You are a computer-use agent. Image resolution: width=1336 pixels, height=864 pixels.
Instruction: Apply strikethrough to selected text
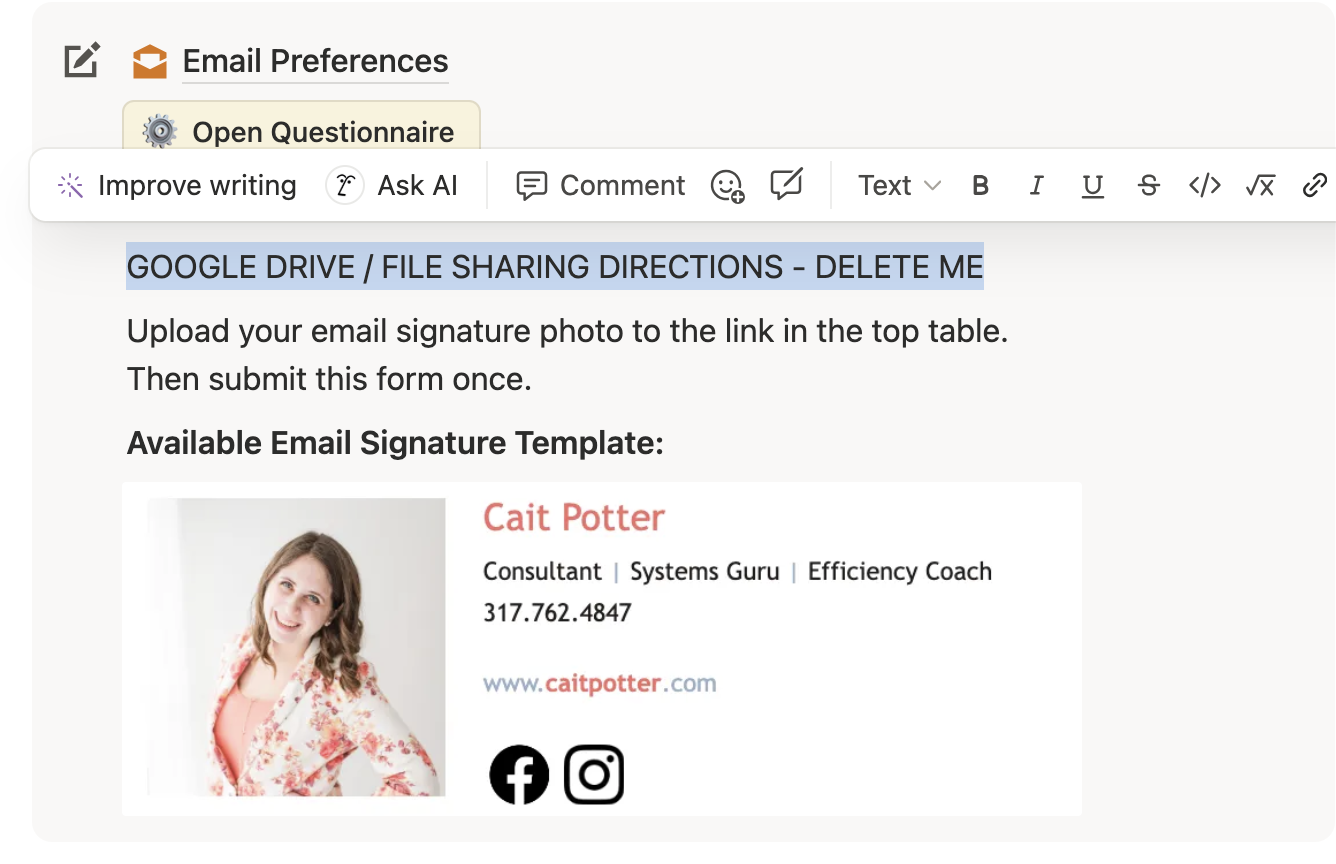point(1149,186)
